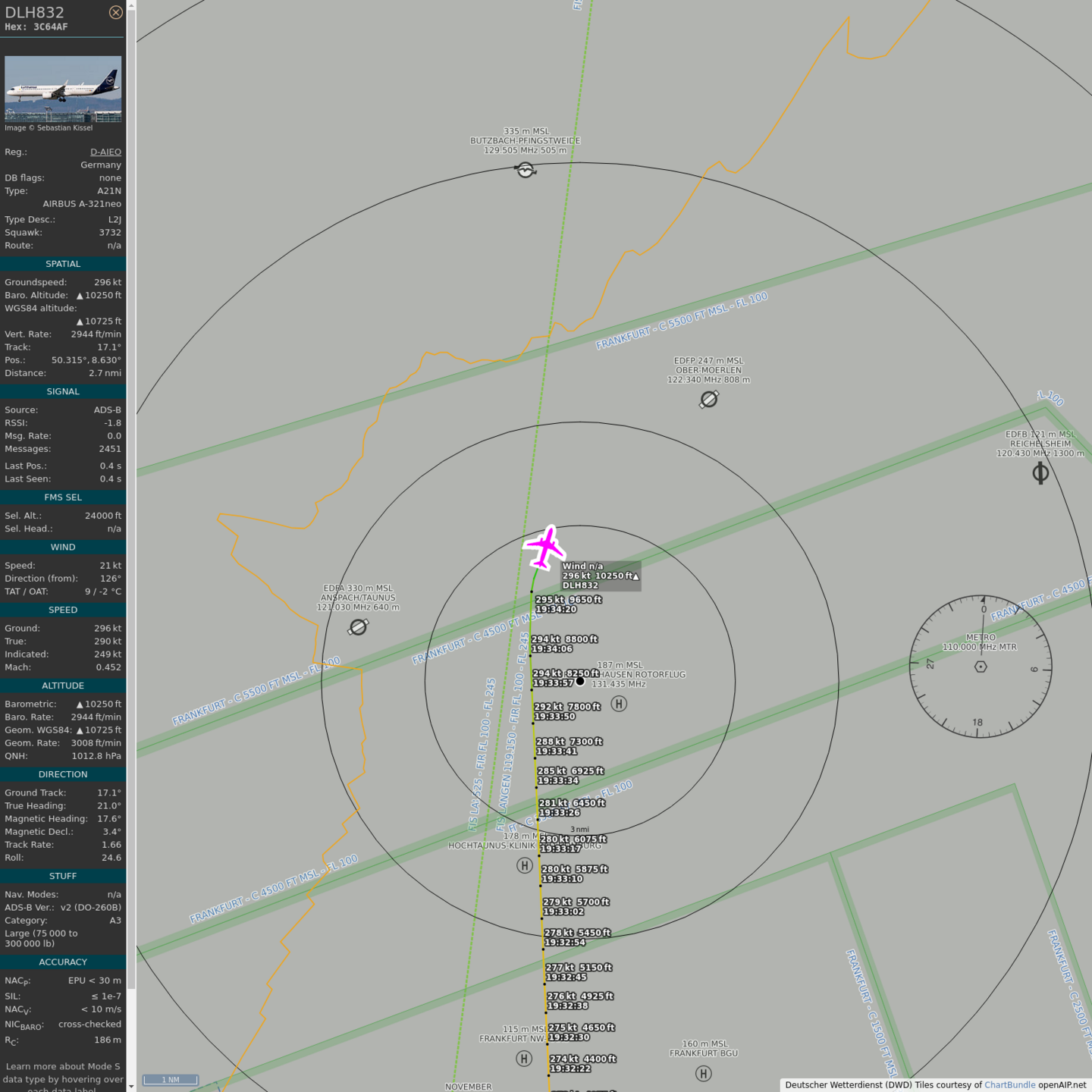Image resolution: width=1092 pixels, height=1092 pixels.
Task: Select the Reichelsheim EDFB airfield symbol
Action: [1040, 473]
